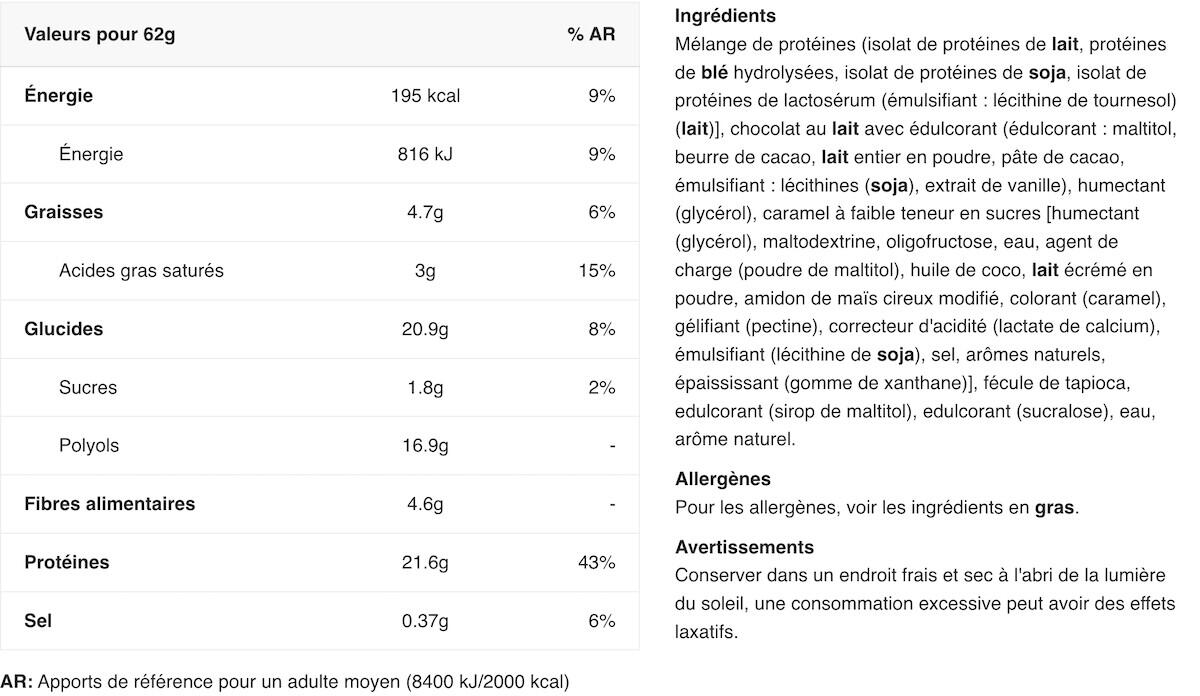Select the '195 kcal' energy value

click(426, 96)
